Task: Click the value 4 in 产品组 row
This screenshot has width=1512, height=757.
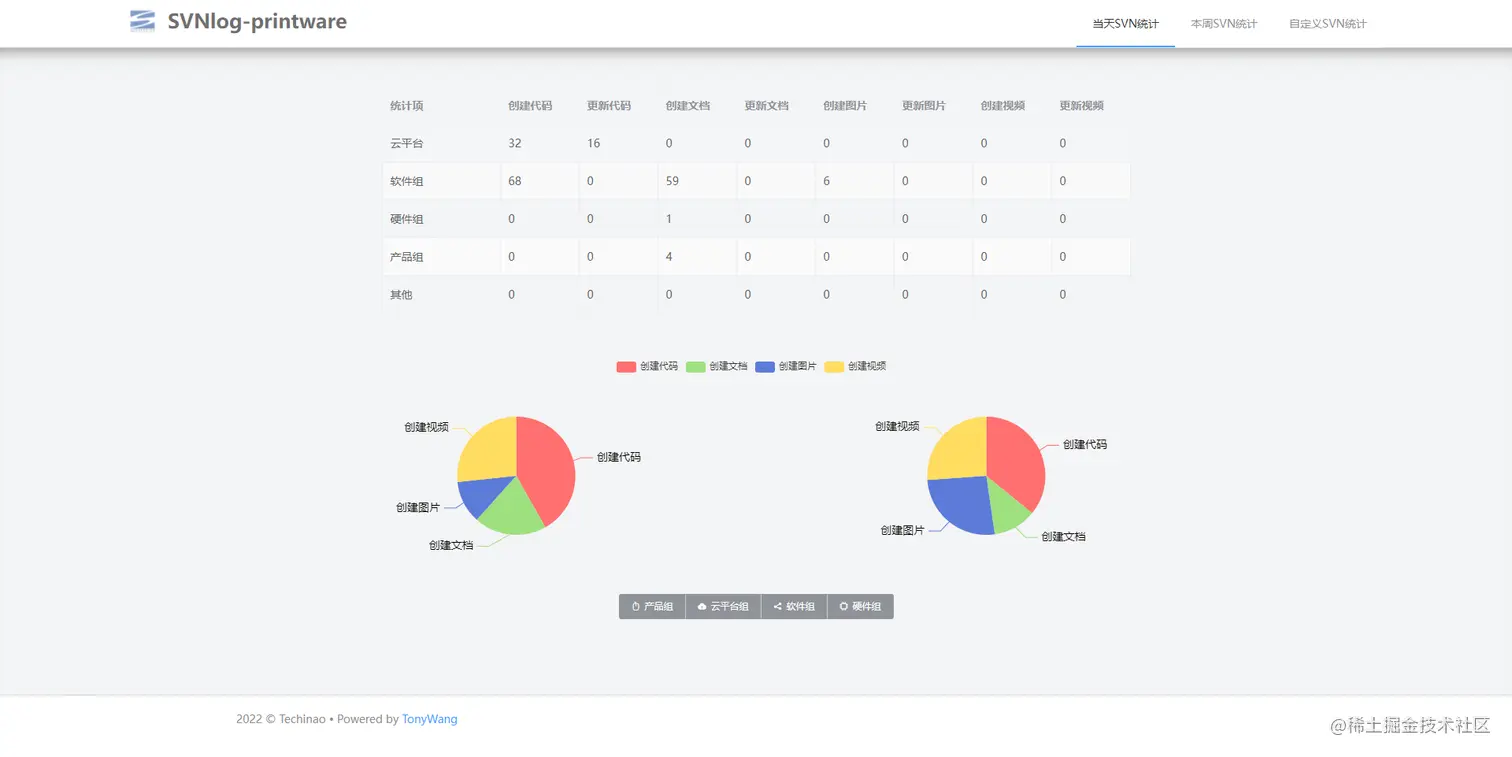Action: 669,257
